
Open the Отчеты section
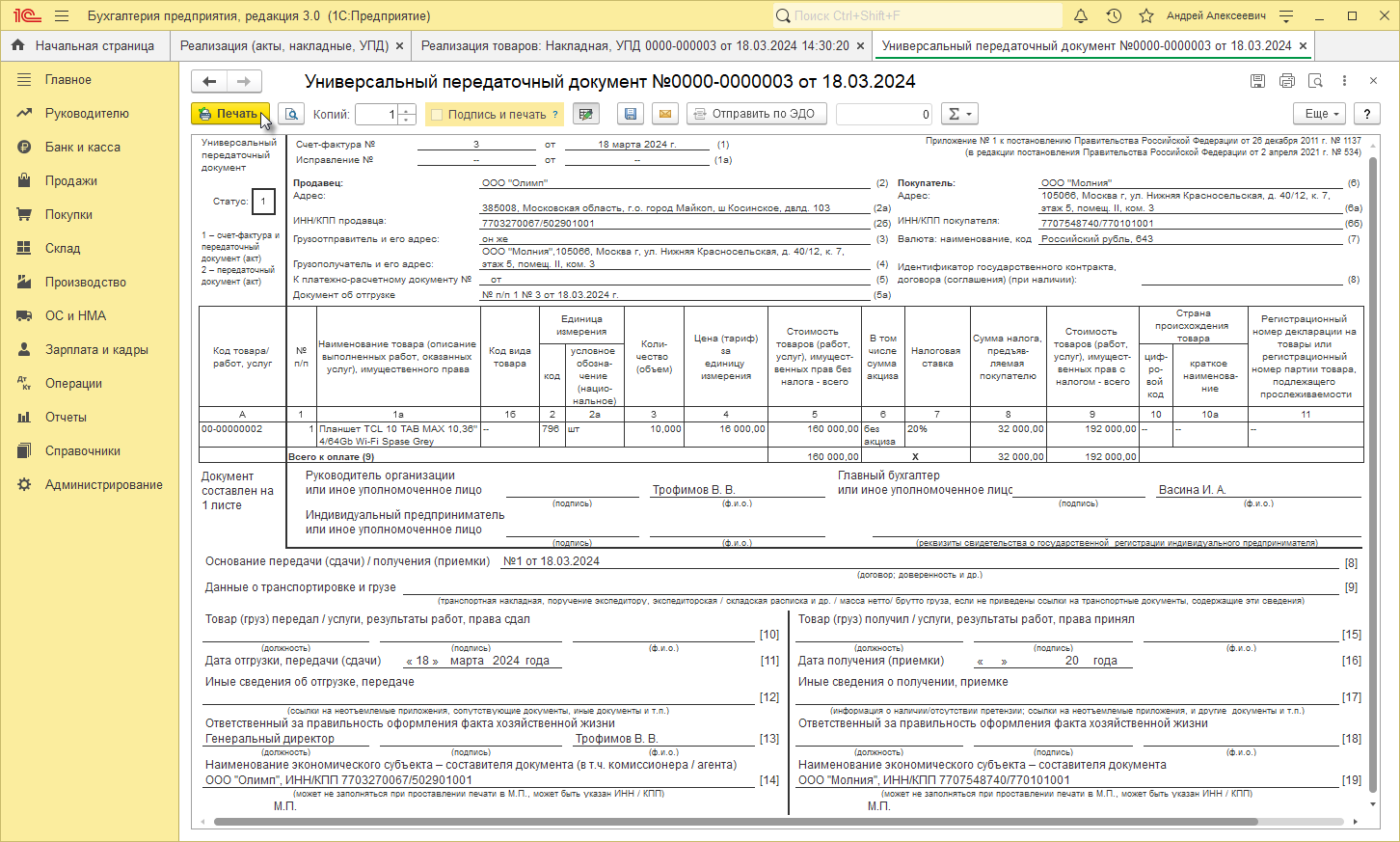90,418
